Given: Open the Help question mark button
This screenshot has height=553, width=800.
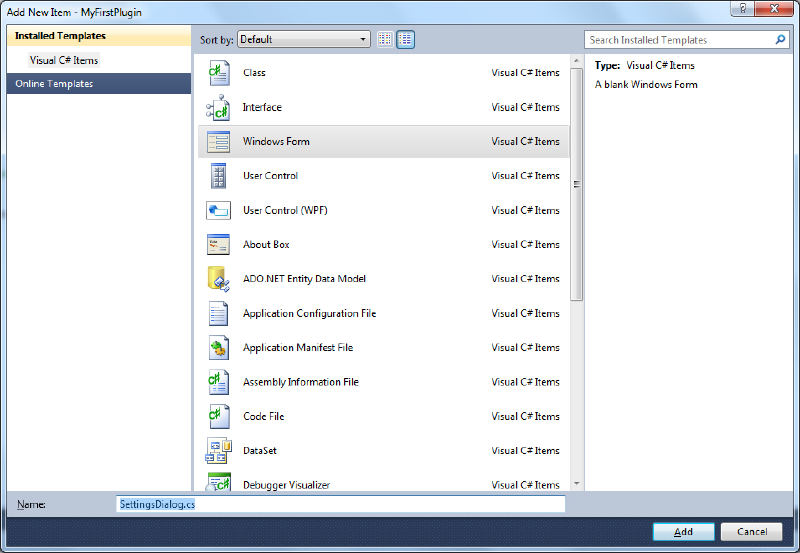Looking at the screenshot, I should (742, 8).
